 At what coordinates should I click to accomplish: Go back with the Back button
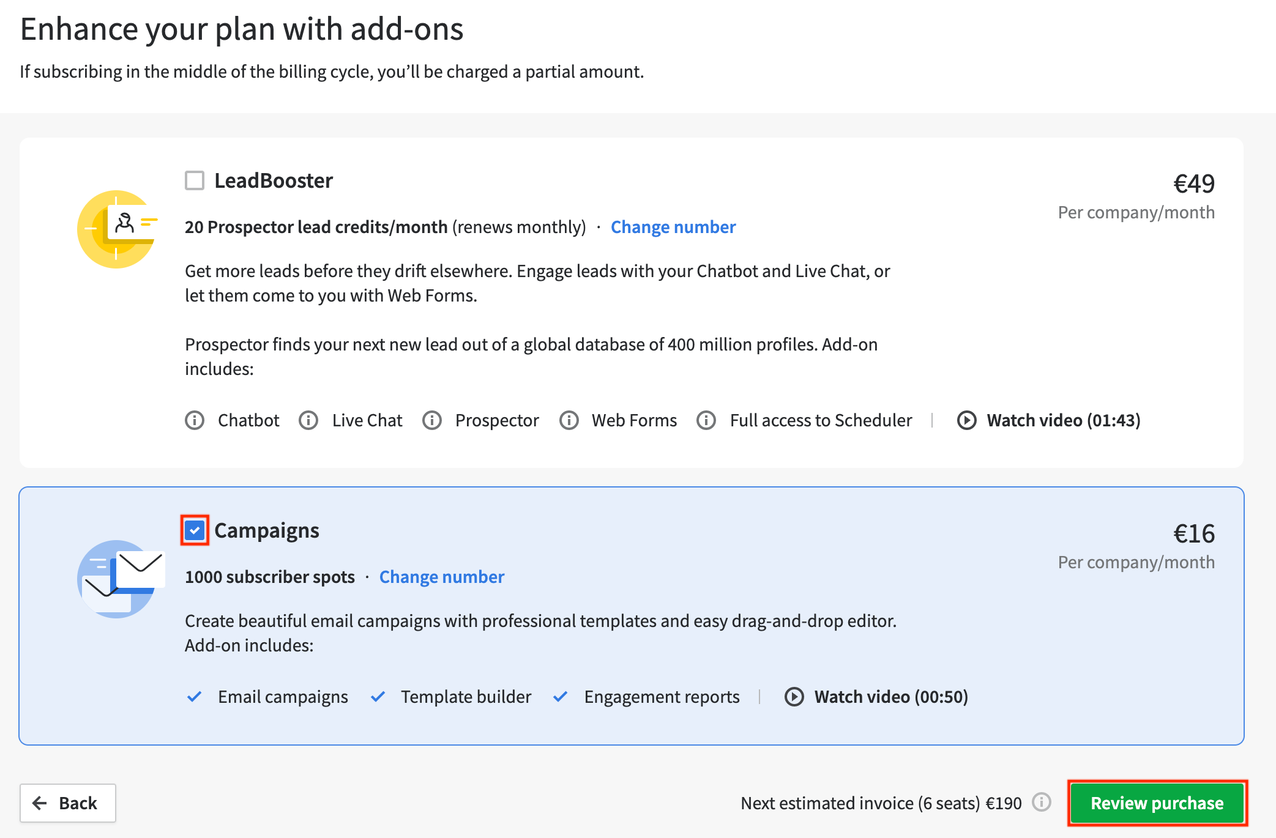point(68,803)
